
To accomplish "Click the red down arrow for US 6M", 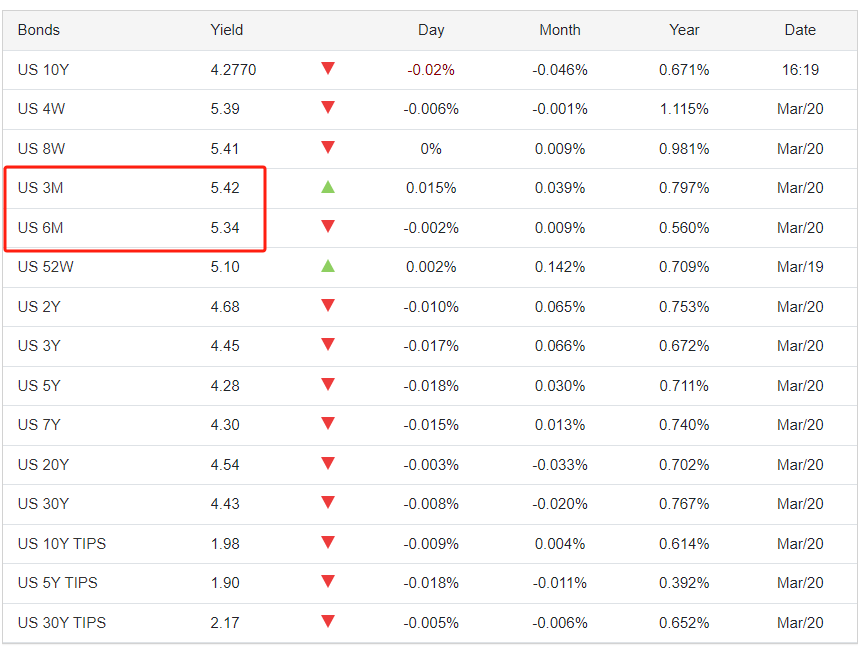I will point(328,227).
